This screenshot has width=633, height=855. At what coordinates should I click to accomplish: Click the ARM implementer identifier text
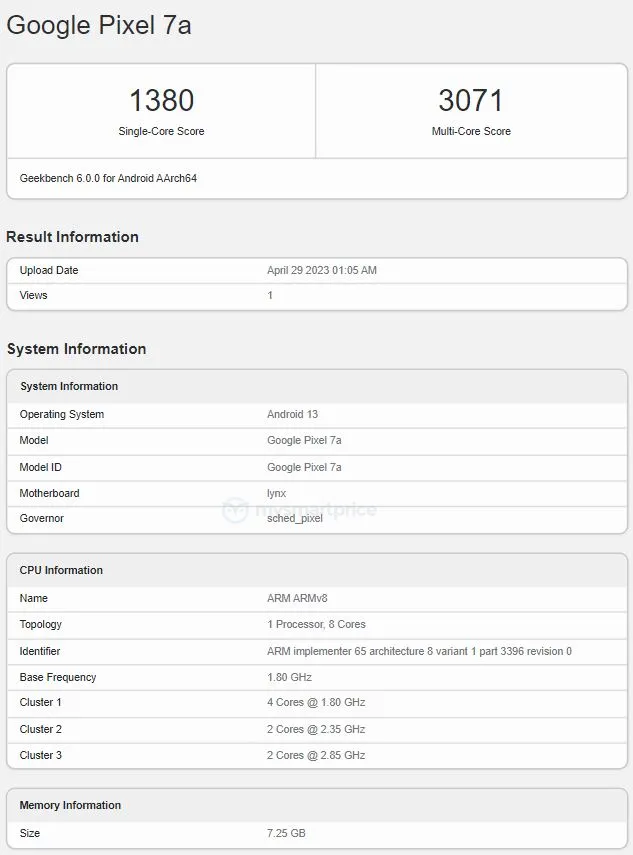click(x=419, y=651)
